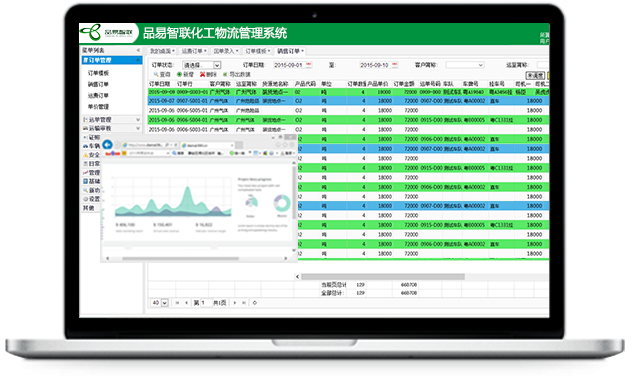Open 销售订单 in the left menu
The image size is (632, 378).
[x=98, y=84]
